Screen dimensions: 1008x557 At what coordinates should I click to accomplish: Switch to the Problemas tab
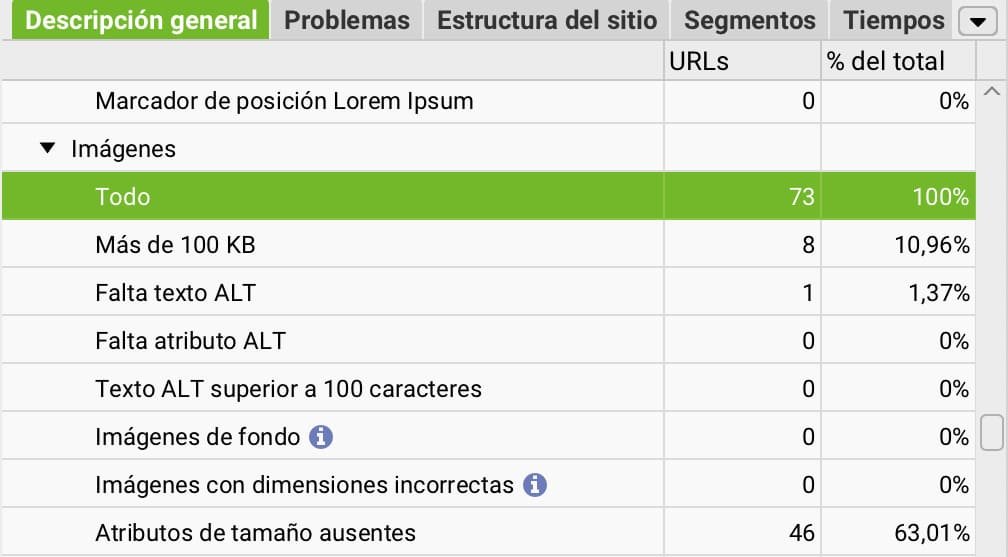tap(347, 20)
